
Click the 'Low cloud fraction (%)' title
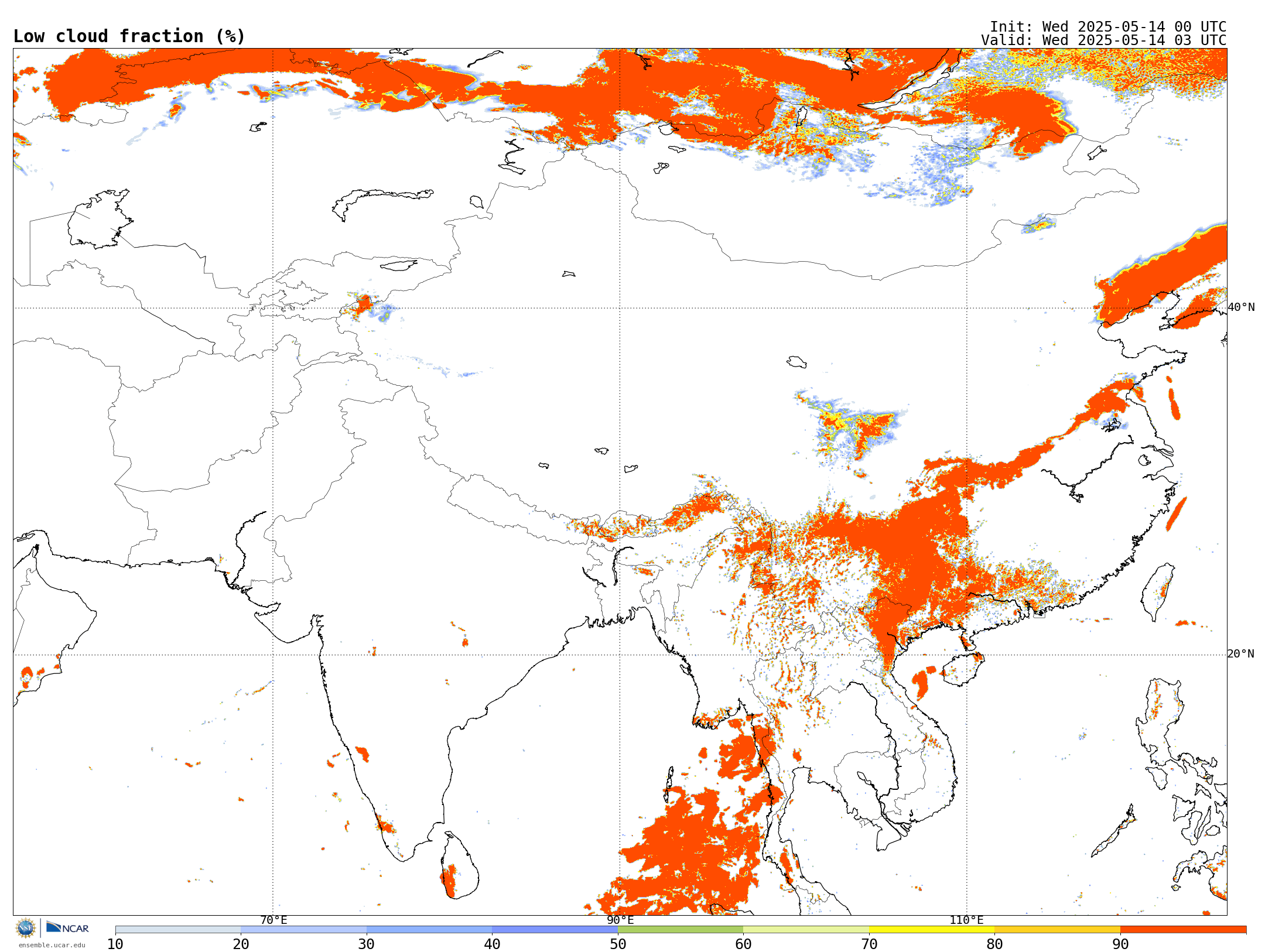click(x=129, y=36)
